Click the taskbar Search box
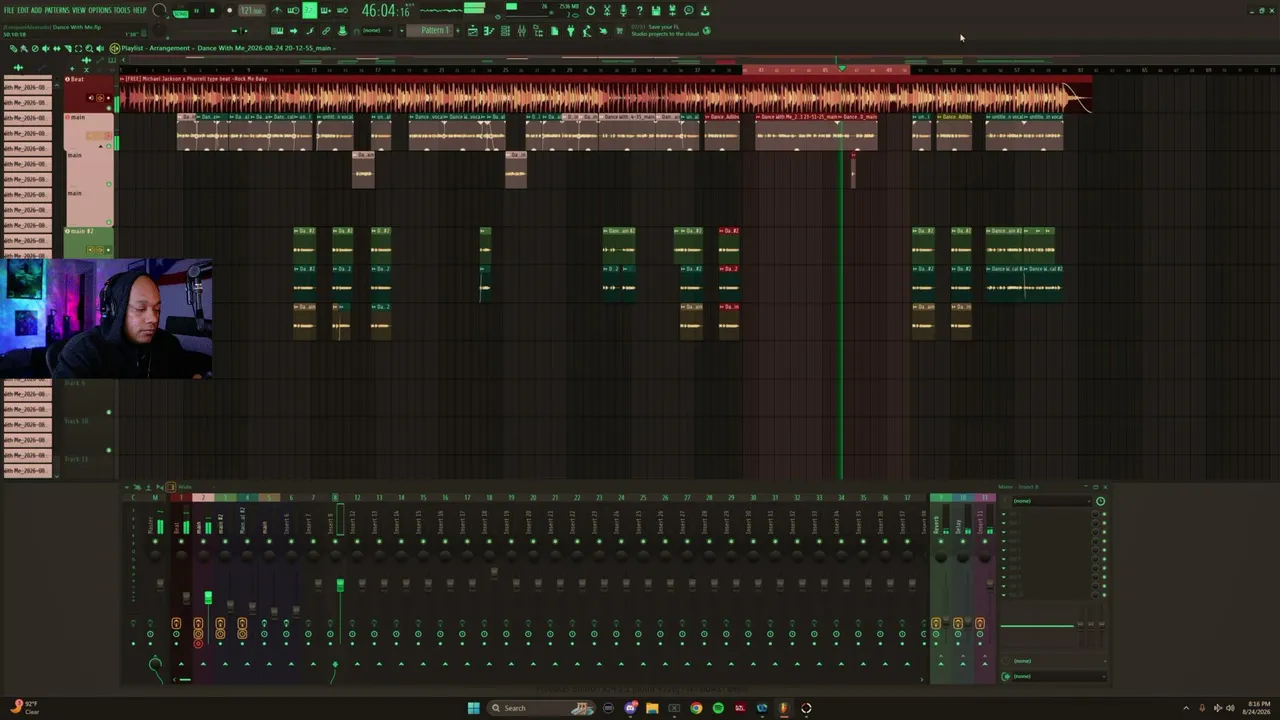The image size is (1280, 720). (541, 708)
